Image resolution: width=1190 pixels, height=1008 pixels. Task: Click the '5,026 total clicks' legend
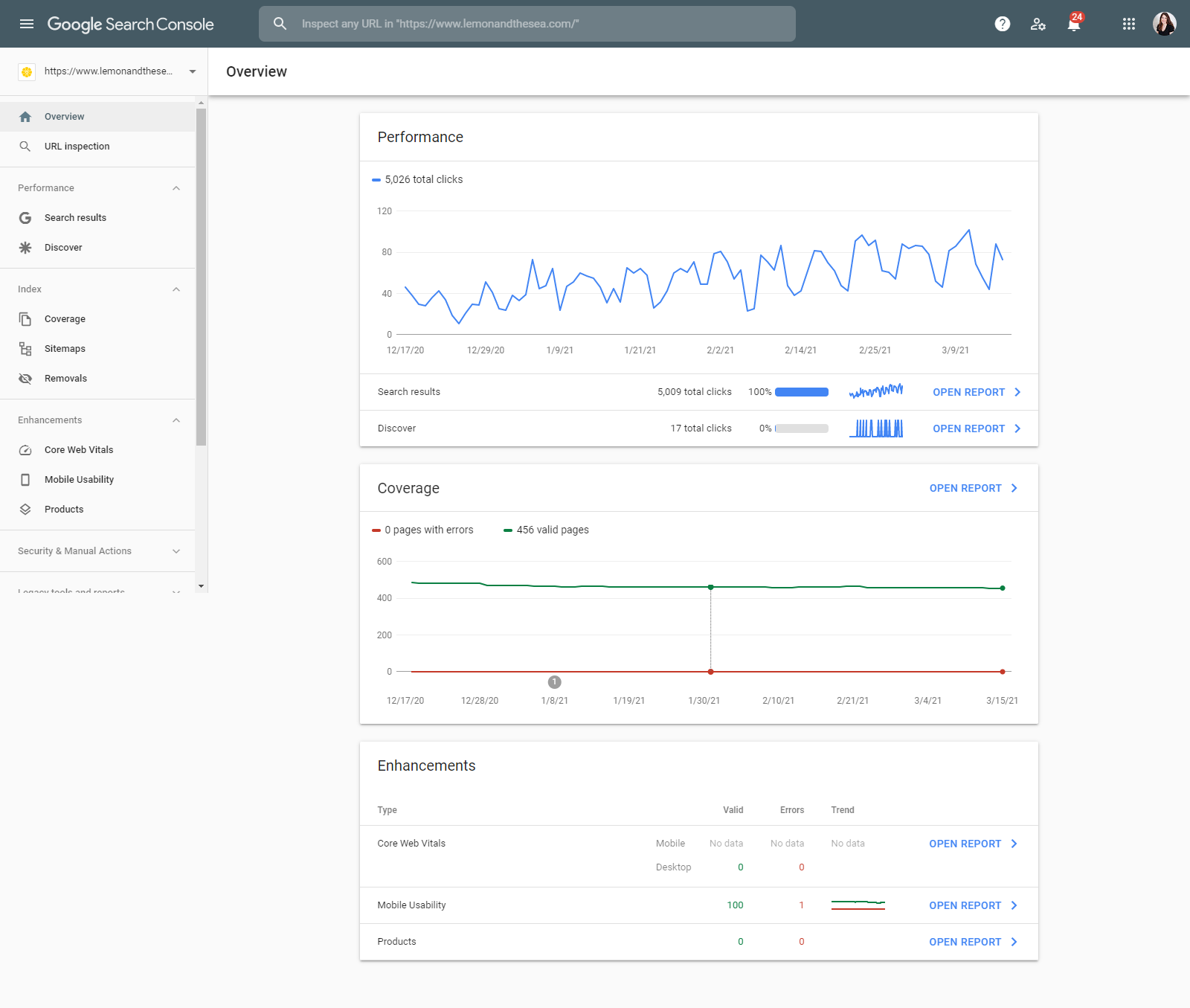(417, 179)
